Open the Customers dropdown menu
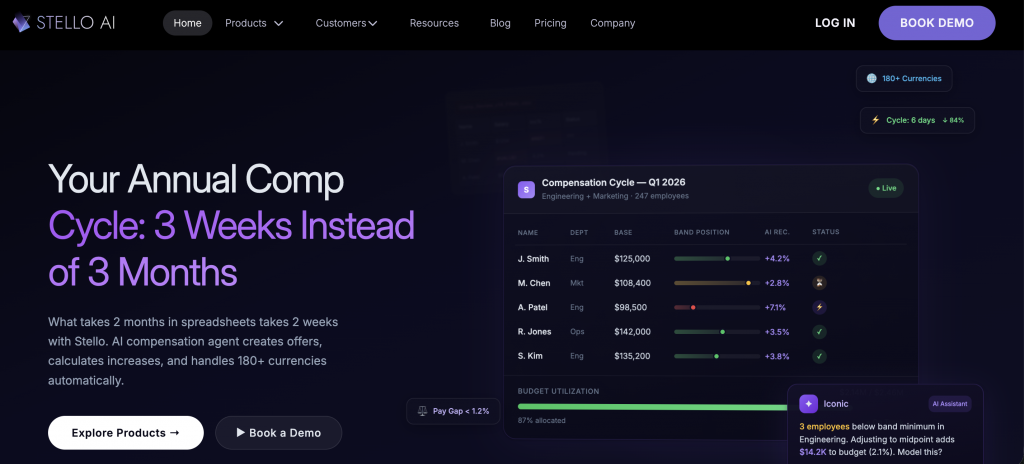Viewport: 1024px width, 464px height. [346, 23]
